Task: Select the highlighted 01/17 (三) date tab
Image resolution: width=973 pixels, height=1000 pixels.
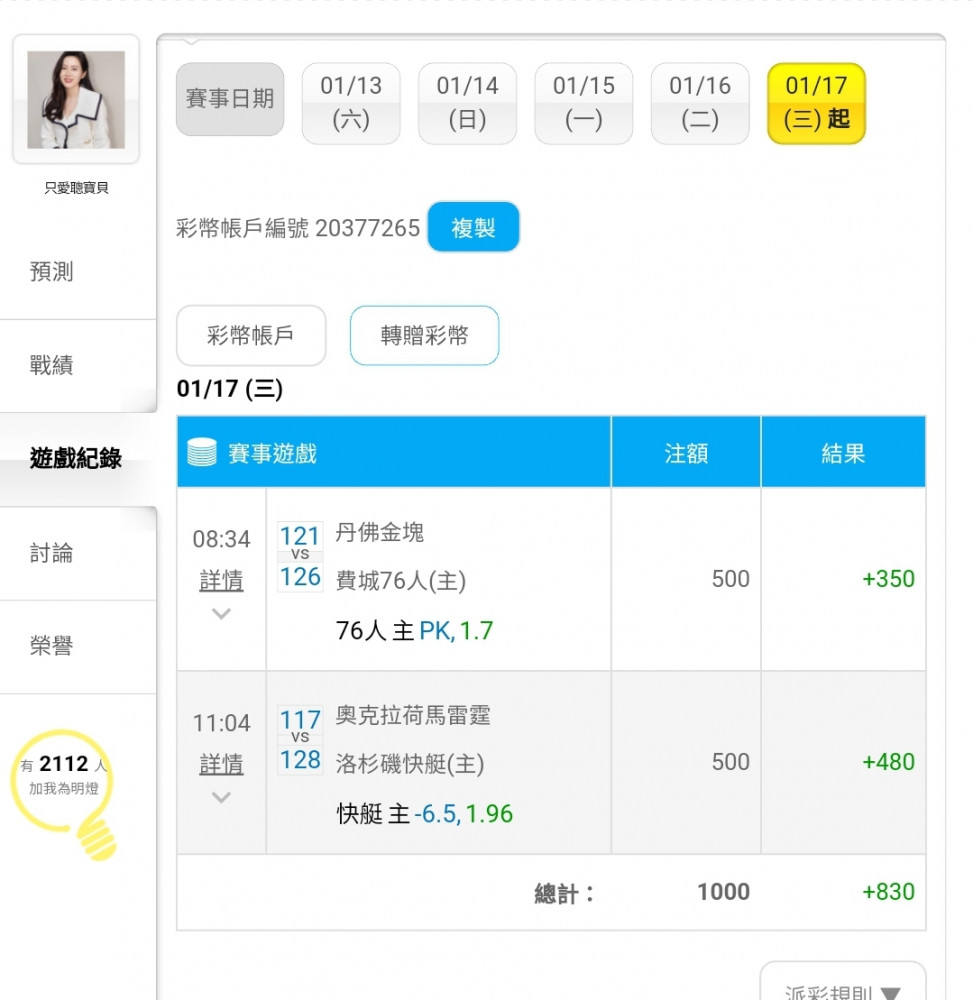Action: pos(816,103)
